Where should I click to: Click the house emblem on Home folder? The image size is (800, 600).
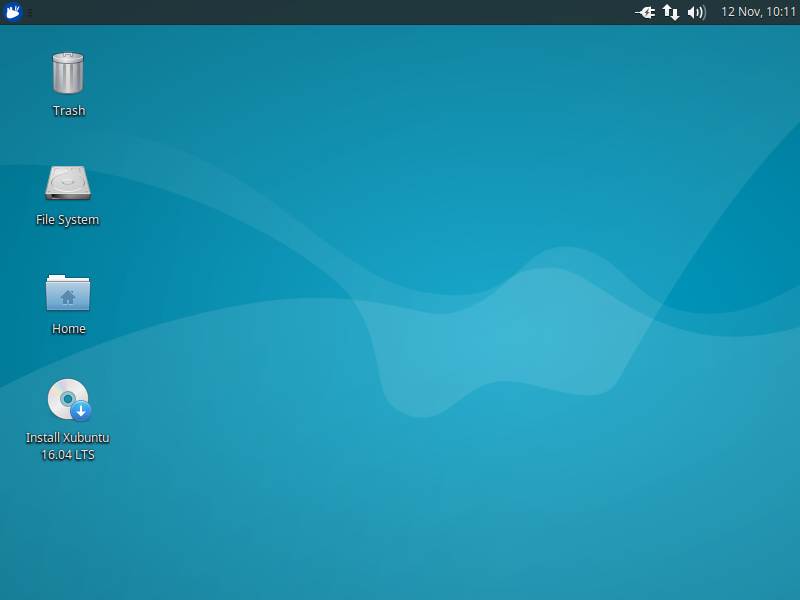68,296
